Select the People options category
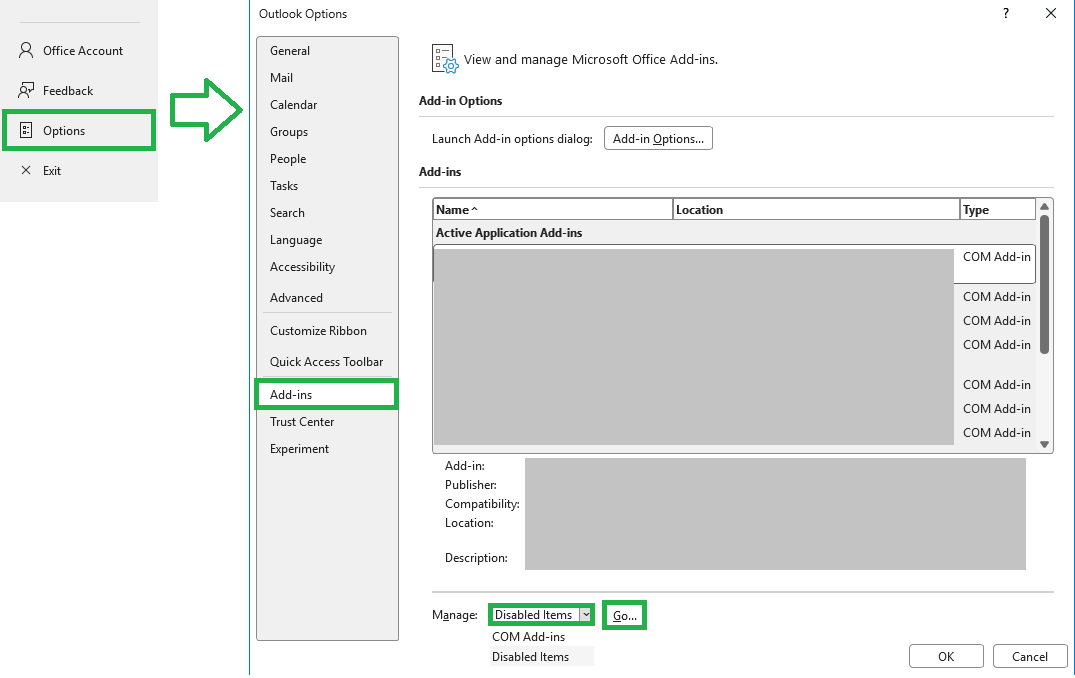1075x678 pixels. [327, 158]
